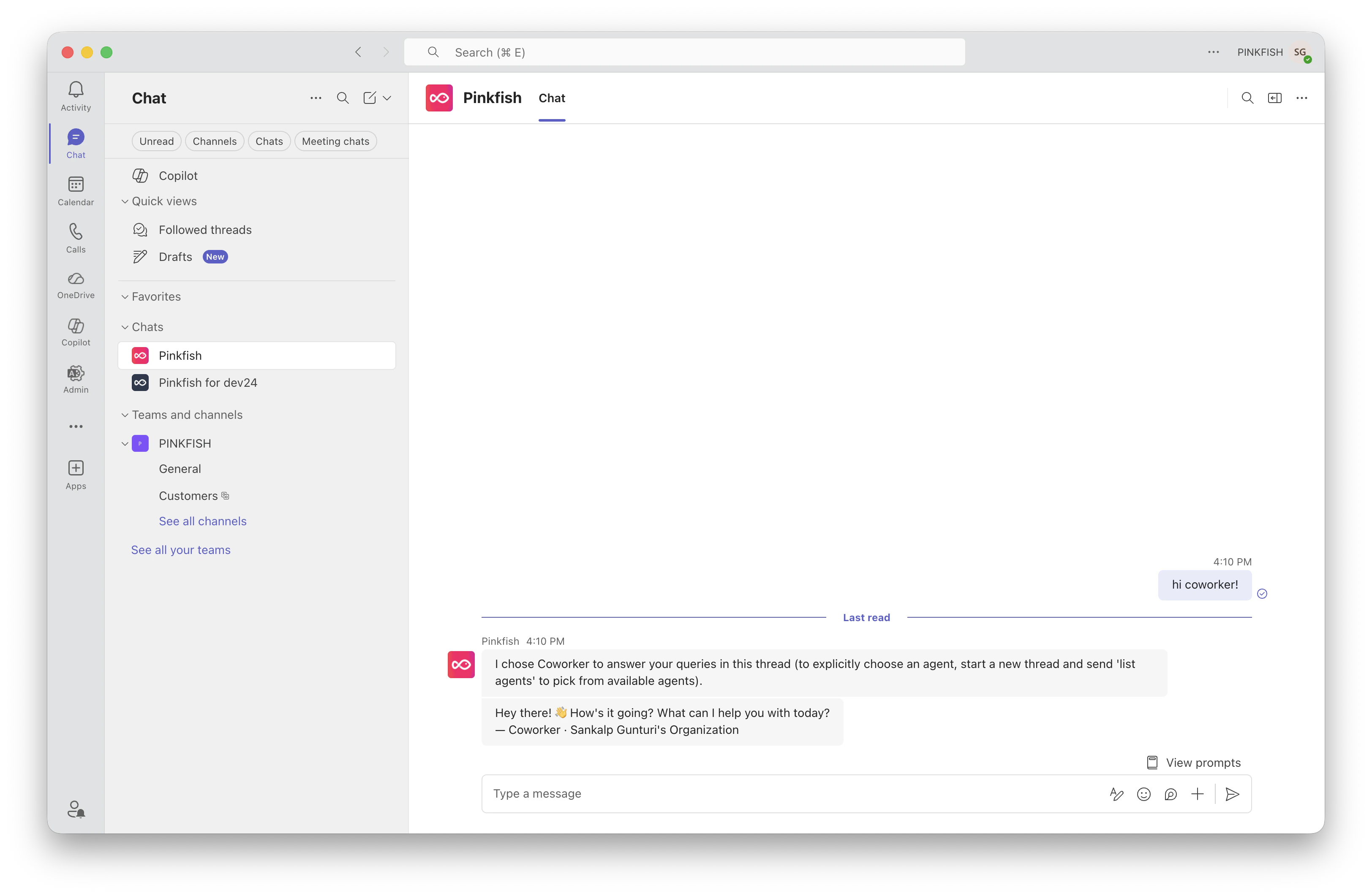Open the Activity icon in the app bar
Screen dimensions: 1372x896
(x=76, y=96)
